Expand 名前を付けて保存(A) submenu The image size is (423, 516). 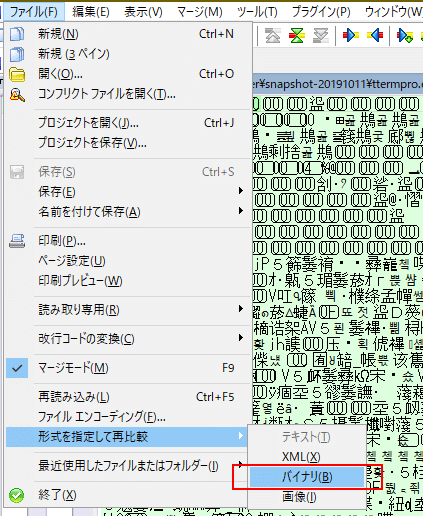(128, 212)
